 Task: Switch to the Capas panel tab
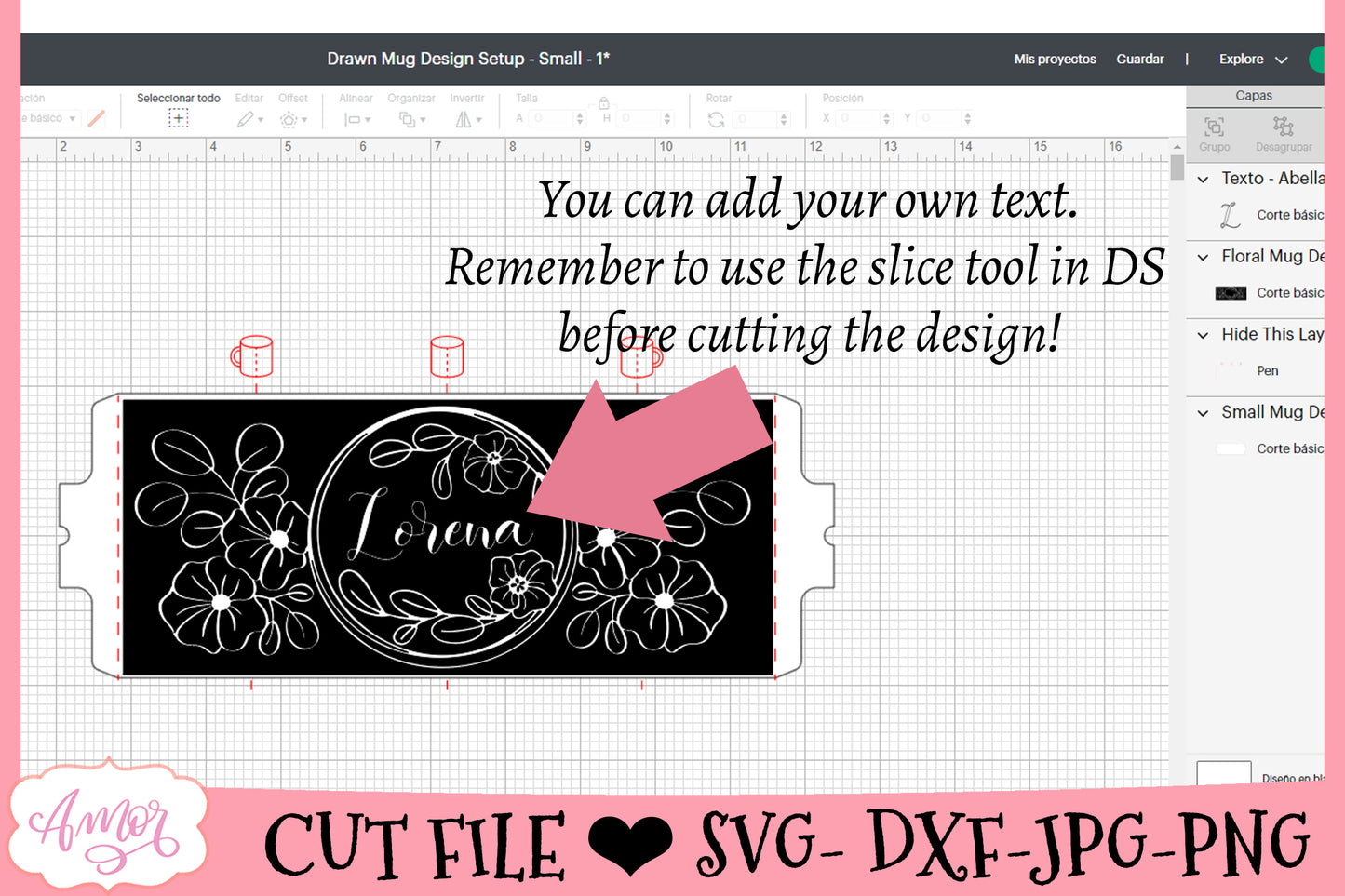click(x=1253, y=96)
